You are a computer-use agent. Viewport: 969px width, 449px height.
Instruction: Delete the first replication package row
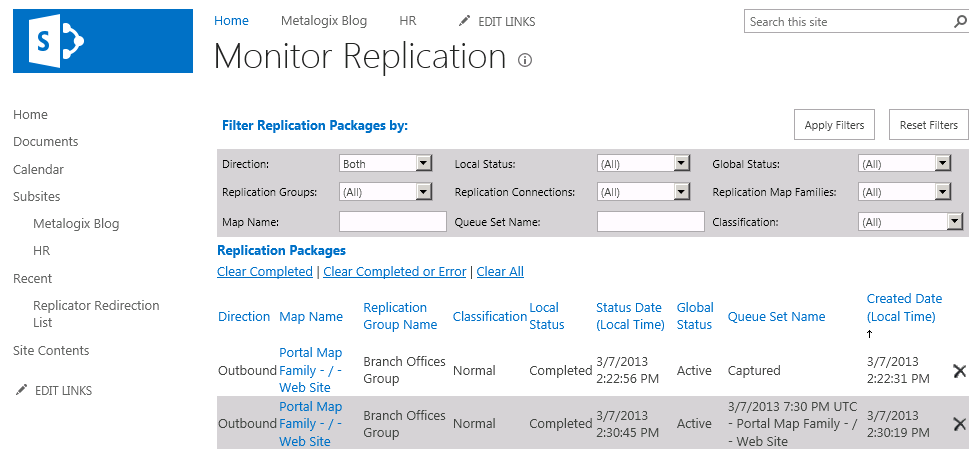(959, 371)
